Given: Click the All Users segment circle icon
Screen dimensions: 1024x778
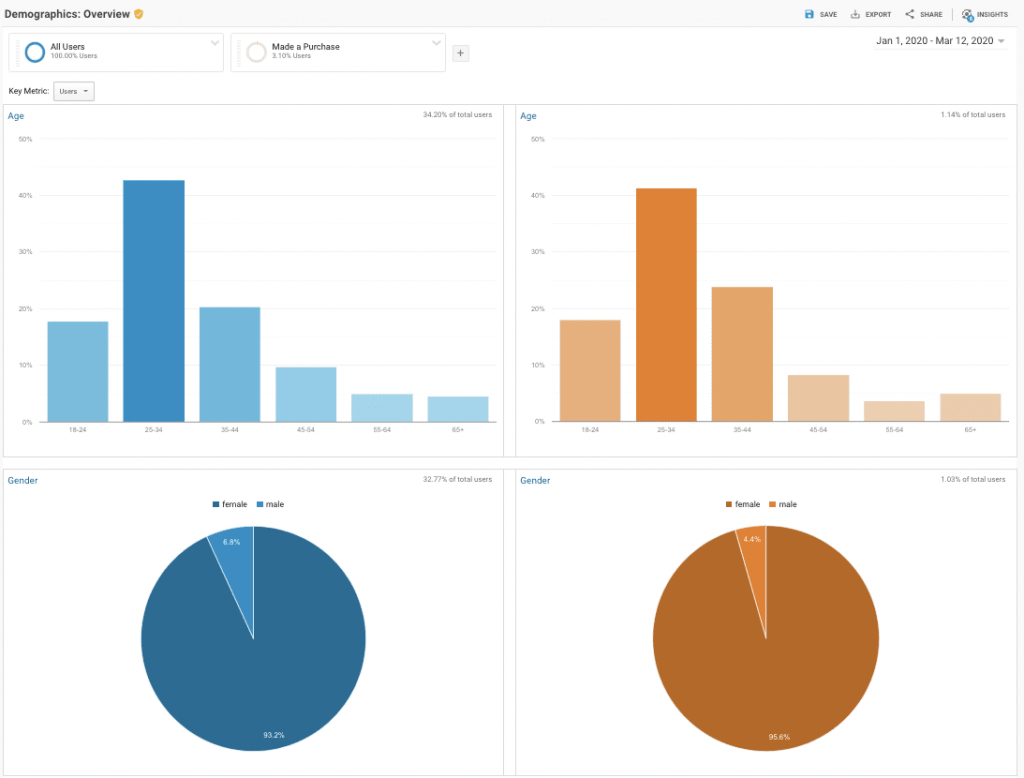Looking at the screenshot, I should point(35,52).
